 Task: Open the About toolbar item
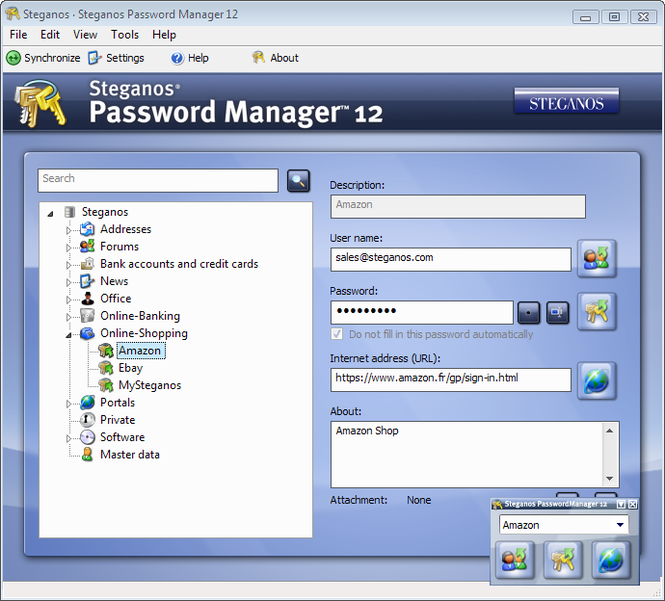(x=275, y=58)
